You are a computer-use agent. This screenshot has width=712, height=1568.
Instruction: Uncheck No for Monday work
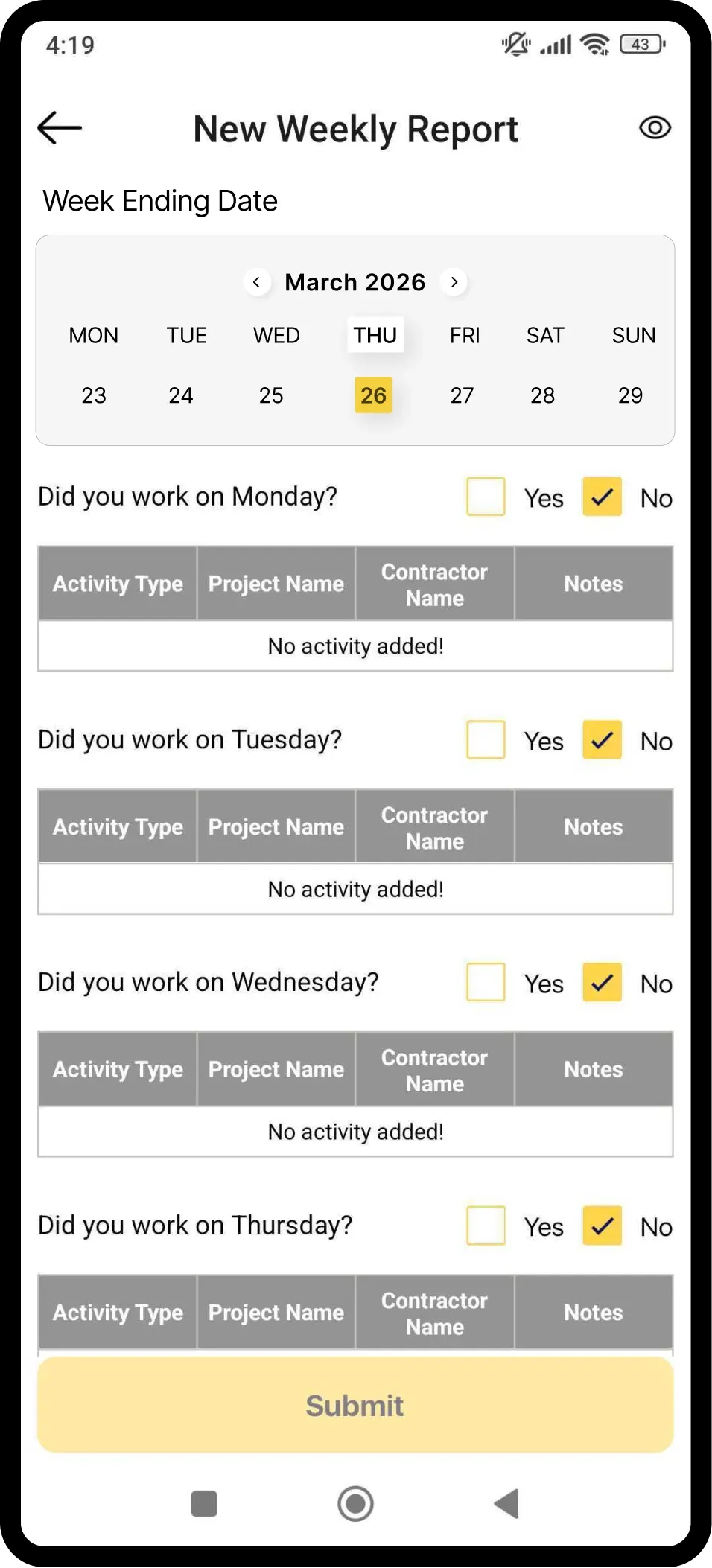[x=602, y=497]
